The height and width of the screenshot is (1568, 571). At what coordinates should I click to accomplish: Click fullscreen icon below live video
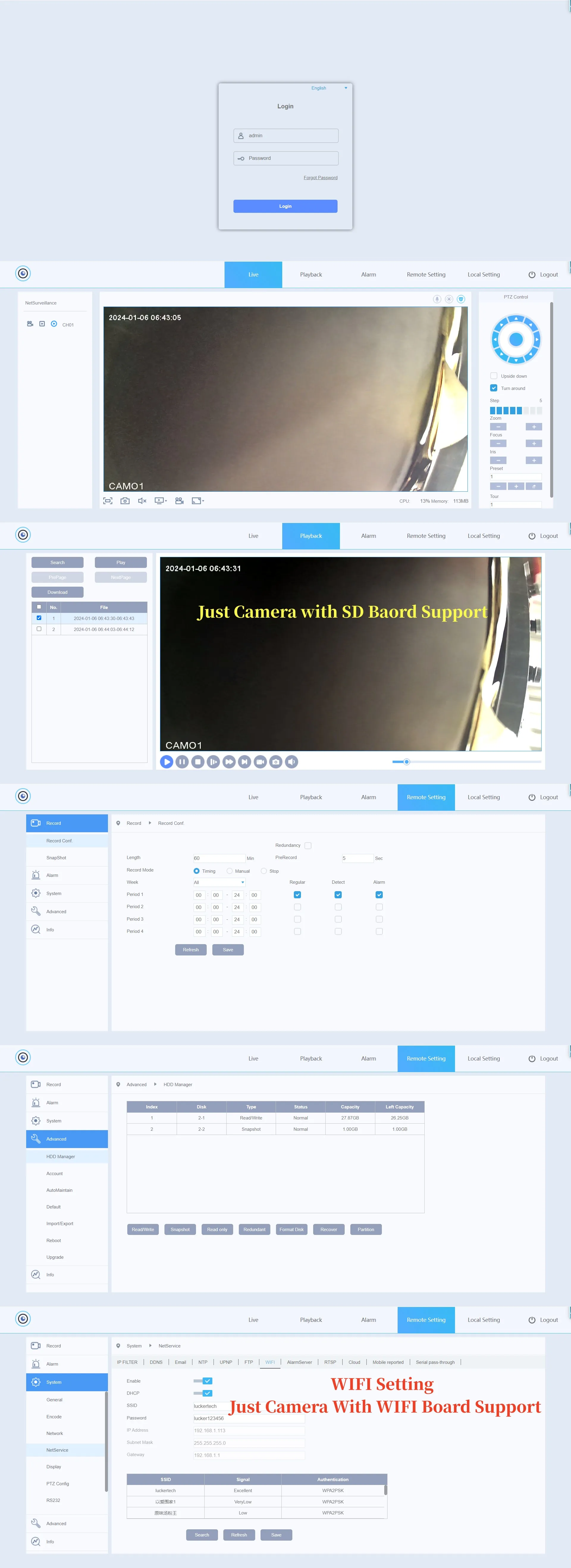tap(108, 501)
